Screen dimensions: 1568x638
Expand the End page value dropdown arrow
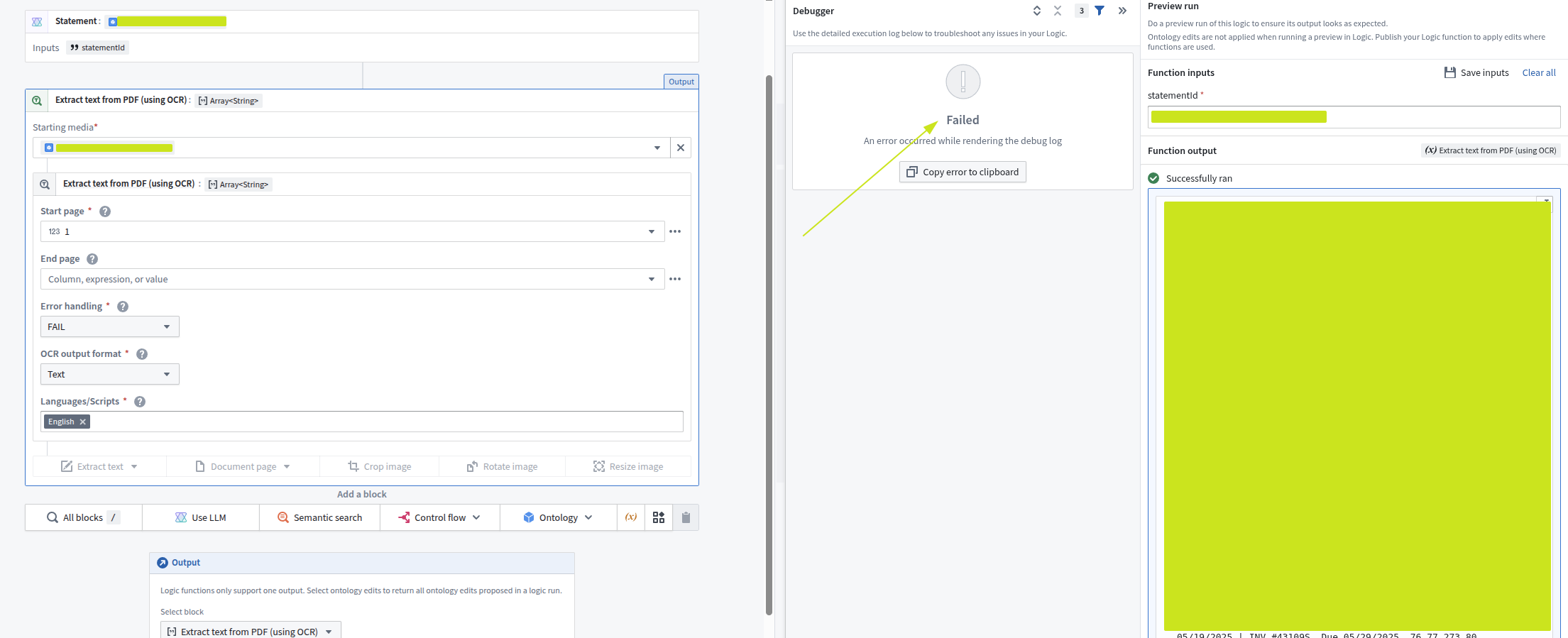click(652, 279)
